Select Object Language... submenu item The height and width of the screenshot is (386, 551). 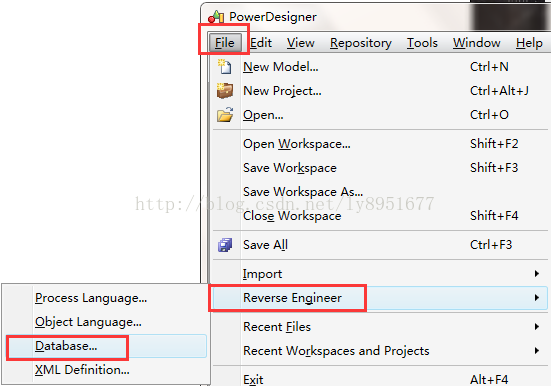pos(106,322)
